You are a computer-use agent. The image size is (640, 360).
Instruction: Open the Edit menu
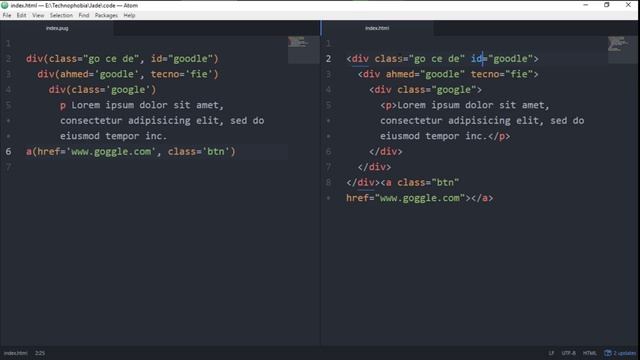pos(21,16)
